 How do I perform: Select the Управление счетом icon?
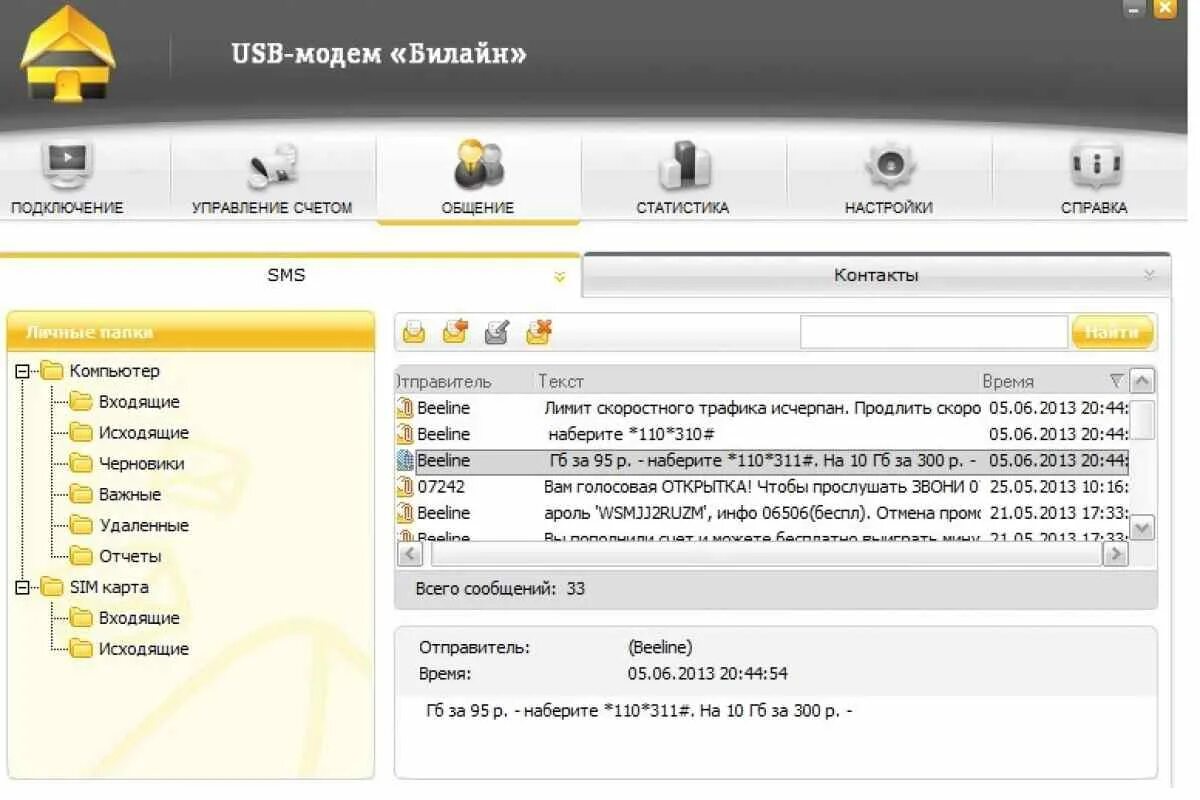tap(270, 170)
